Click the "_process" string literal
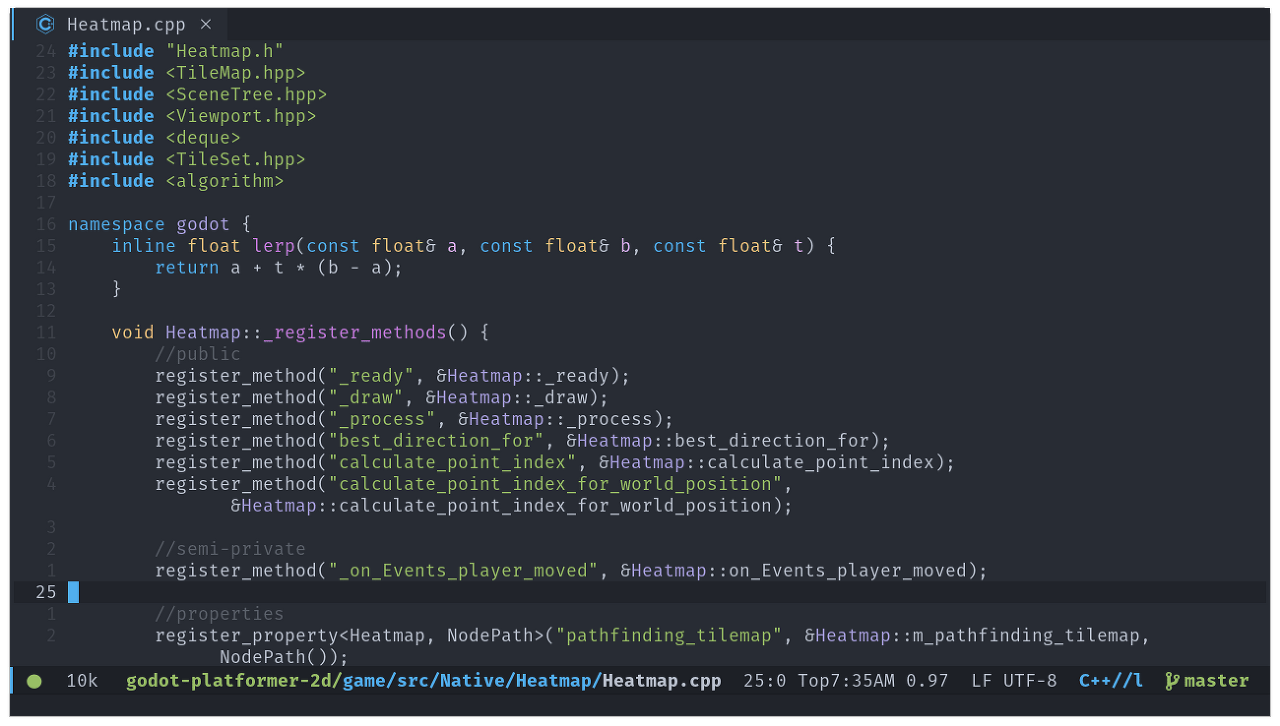The image size is (1280, 726). [x=382, y=419]
